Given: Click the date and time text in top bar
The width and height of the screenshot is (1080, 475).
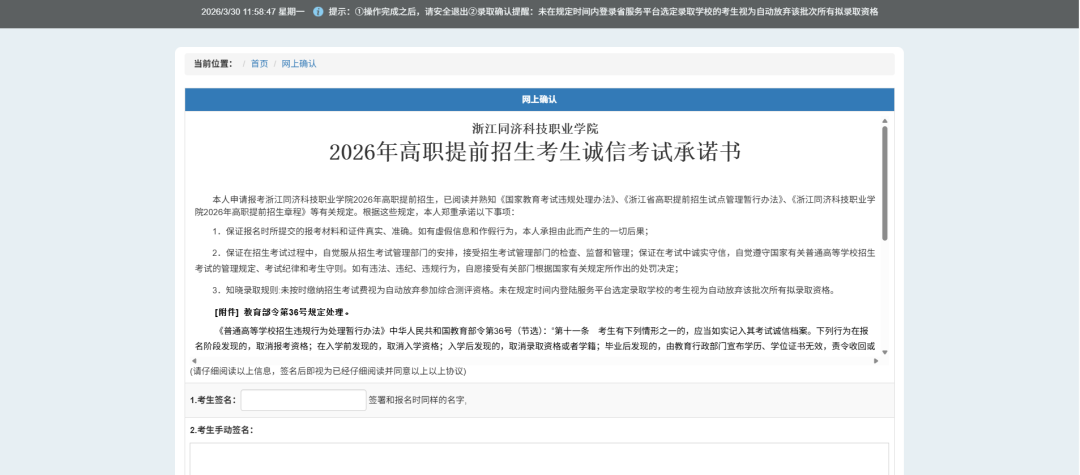Looking at the screenshot, I should [x=253, y=12].
